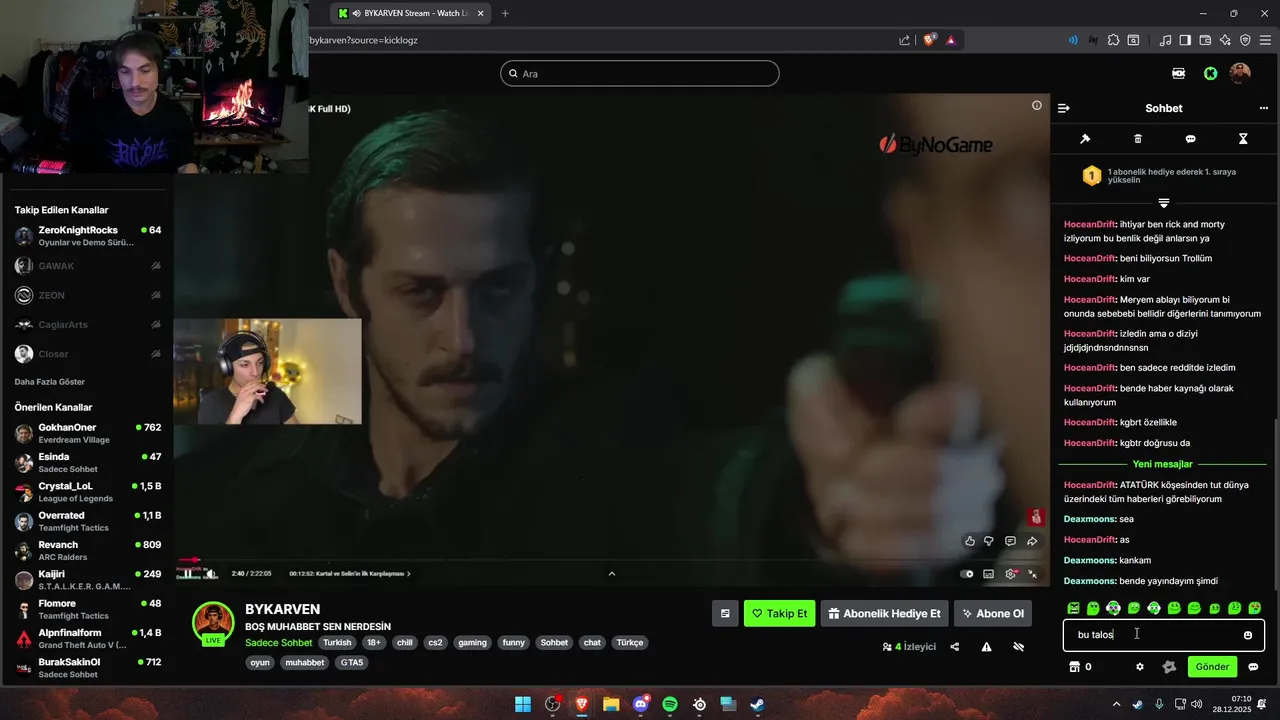Mute the video volume
The width and height of the screenshot is (1280, 720).
(x=211, y=573)
